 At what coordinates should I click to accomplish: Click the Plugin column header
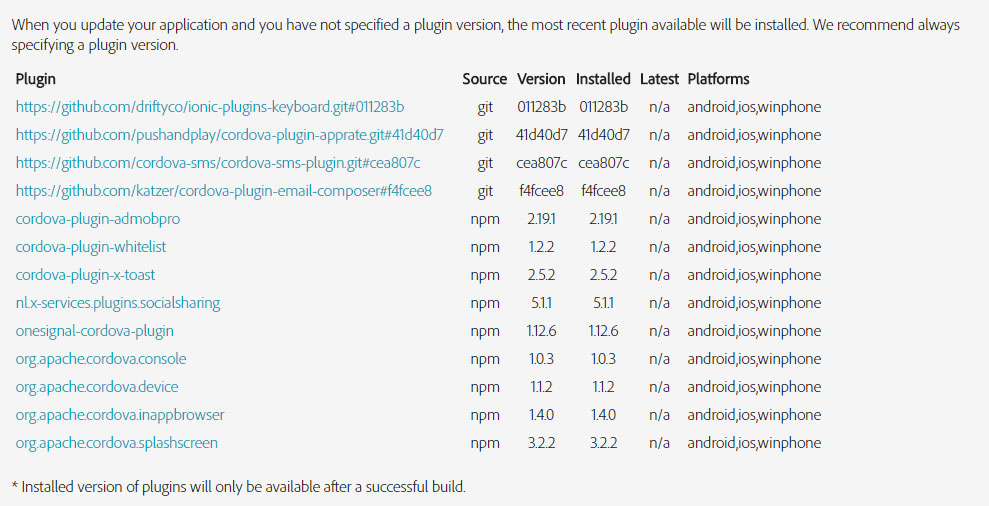click(36, 79)
